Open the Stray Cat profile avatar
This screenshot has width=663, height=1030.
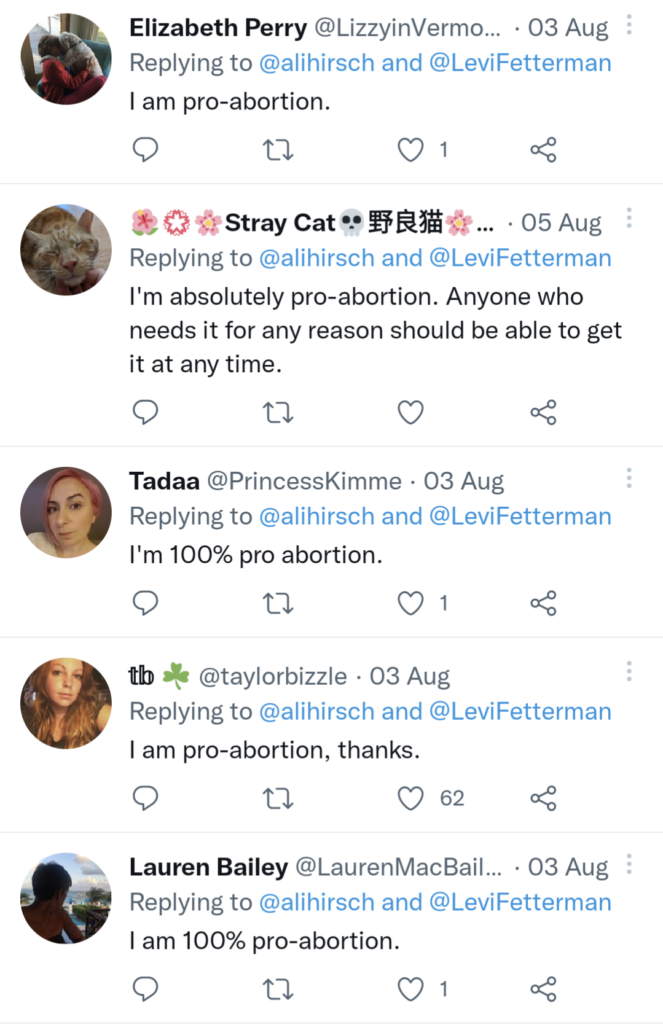(x=66, y=250)
